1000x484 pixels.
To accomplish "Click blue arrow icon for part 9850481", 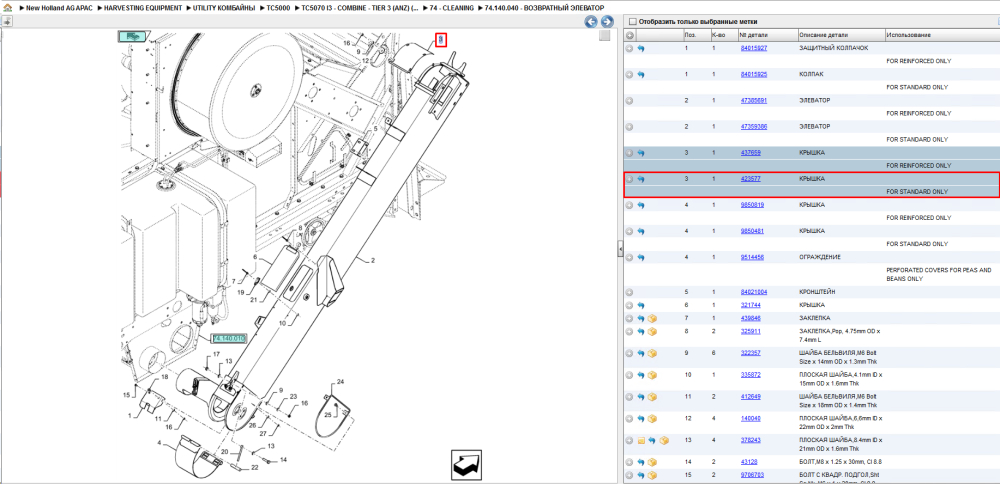I will (x=641, y=231).
